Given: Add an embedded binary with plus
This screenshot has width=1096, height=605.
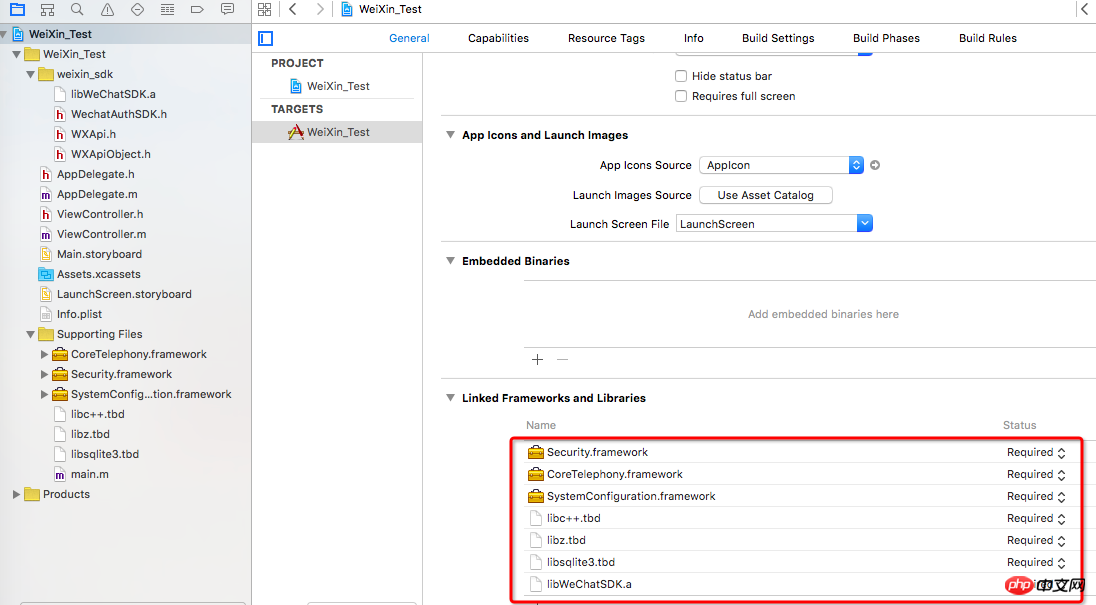Looking at the screenshot, I should click(x=537, y=359).
